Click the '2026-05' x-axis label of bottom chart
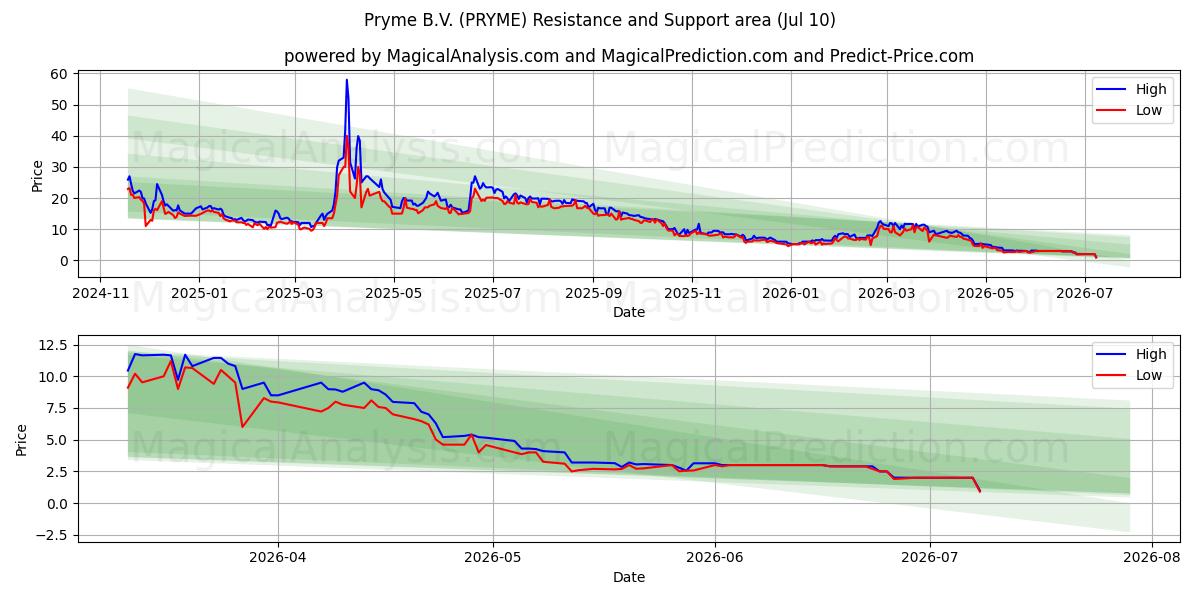1200x600 pixels. click(x=494, y=559)
